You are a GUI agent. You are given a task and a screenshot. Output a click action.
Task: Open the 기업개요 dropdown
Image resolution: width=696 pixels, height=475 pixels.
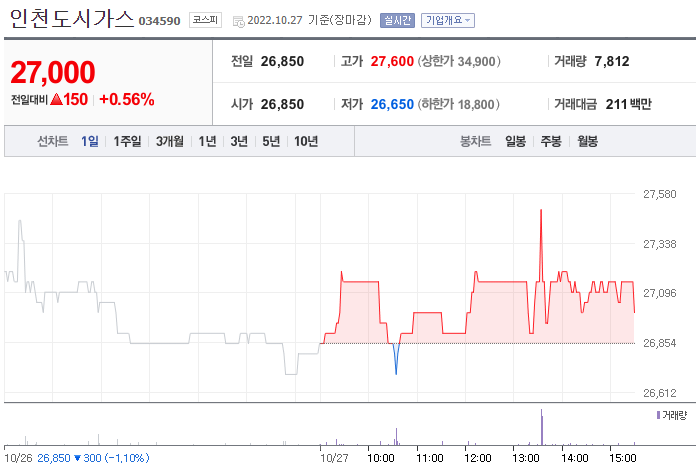click(x=447, y=20)
